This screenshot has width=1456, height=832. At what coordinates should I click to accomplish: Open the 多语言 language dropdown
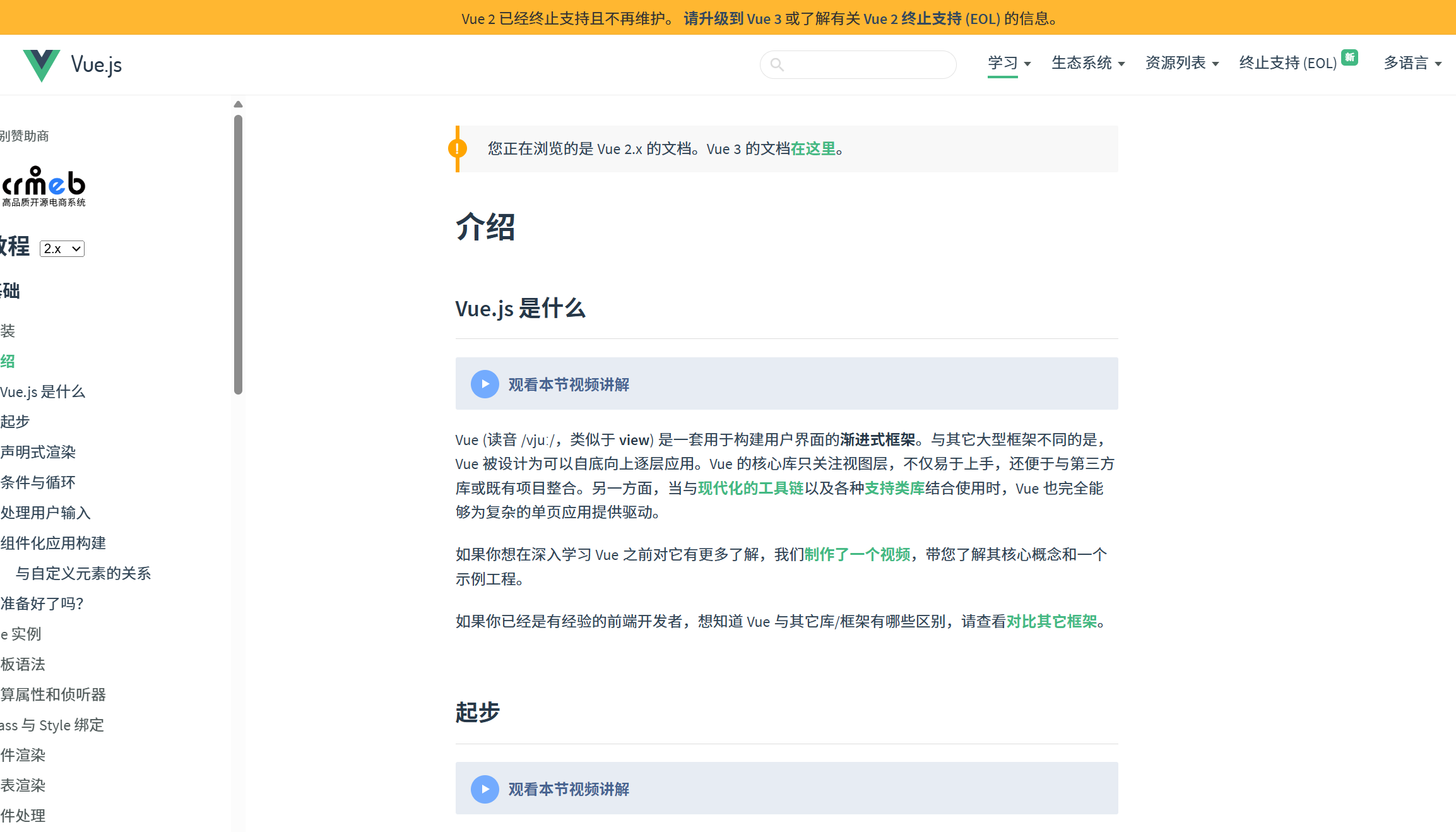pos(1412,63)
